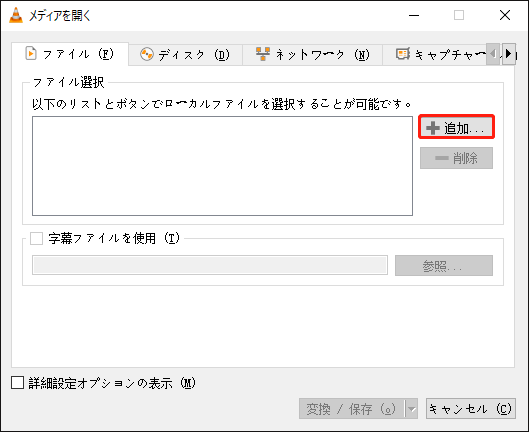This screenshot has width=529, height=432.
Task: Switch to the ディスク (D) tab
Action: (x=185, y=55)
